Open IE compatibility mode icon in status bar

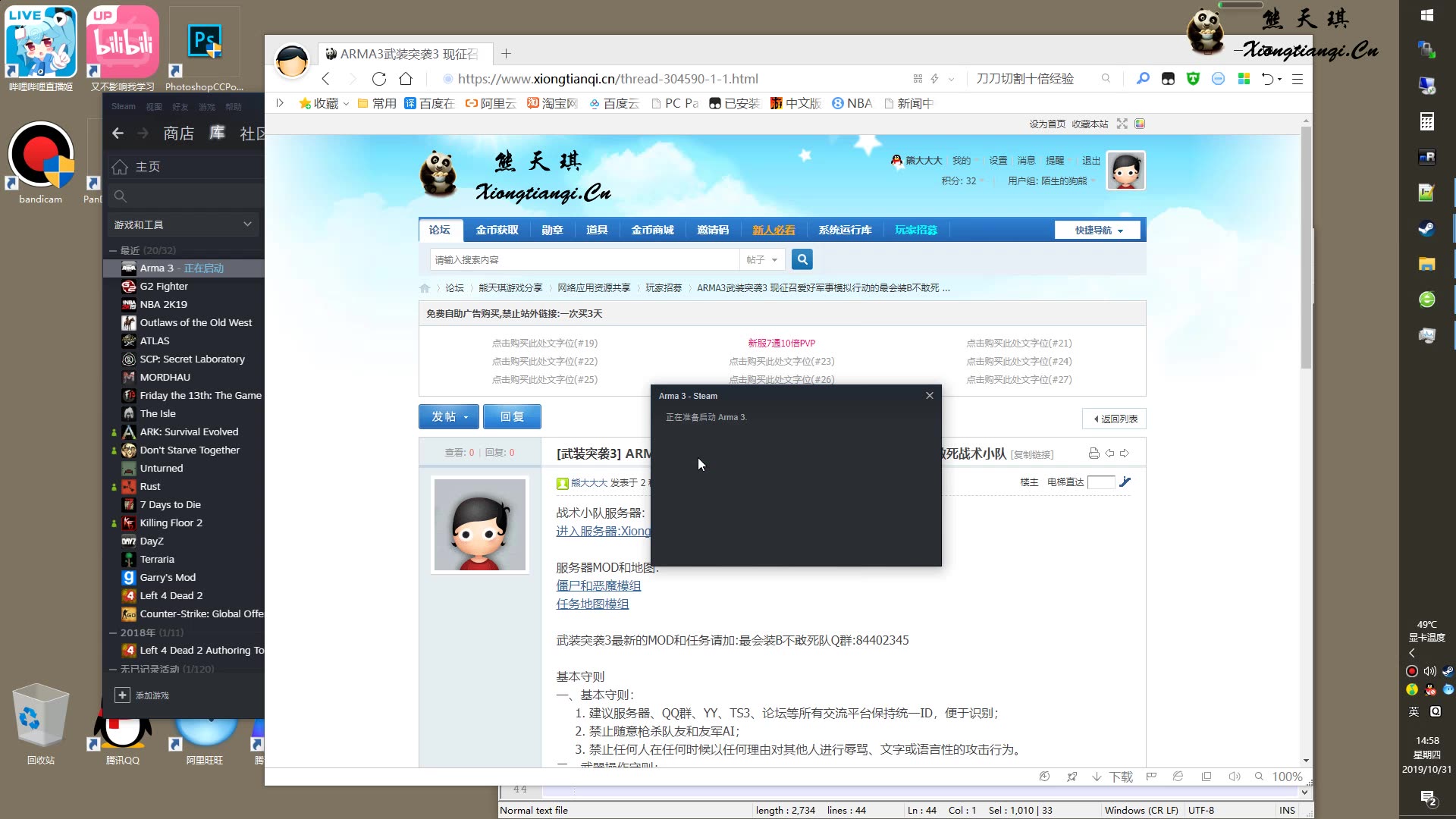click(x=1176, y=777)
